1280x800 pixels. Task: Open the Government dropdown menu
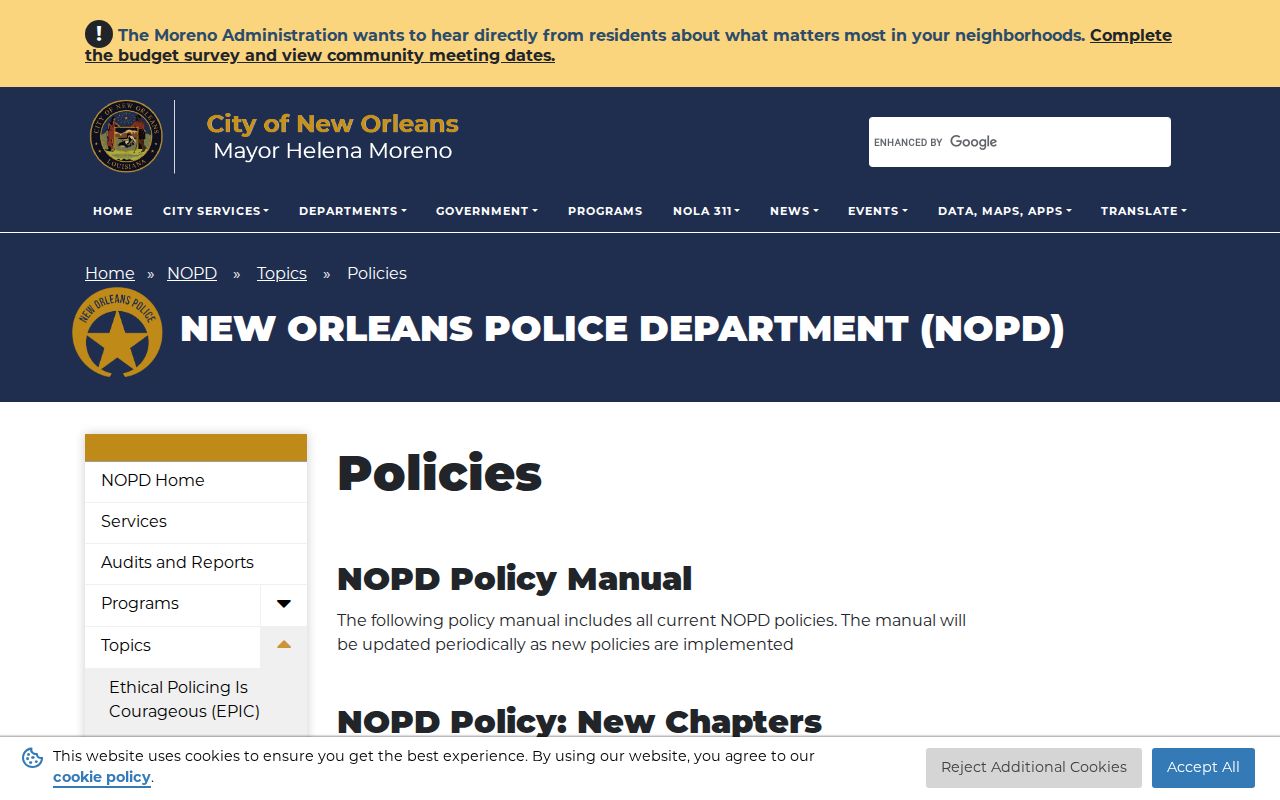487,211
